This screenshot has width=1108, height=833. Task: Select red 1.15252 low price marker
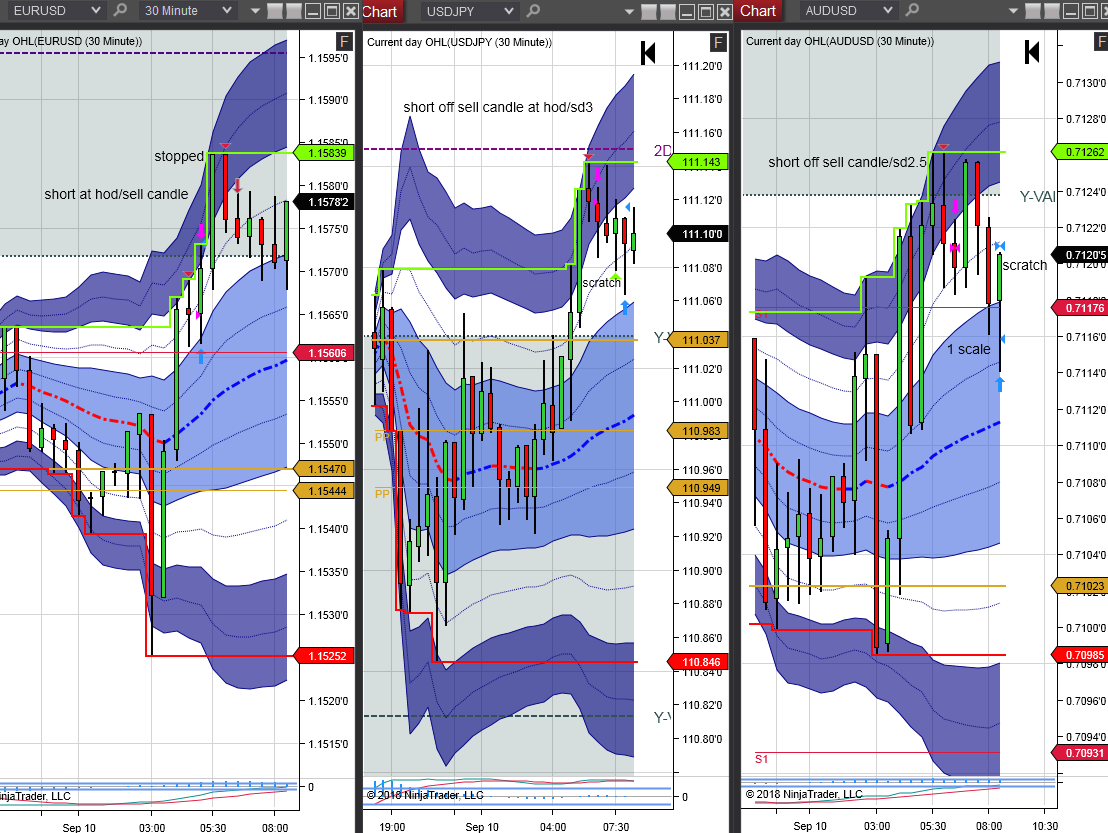tap(324, 656)
